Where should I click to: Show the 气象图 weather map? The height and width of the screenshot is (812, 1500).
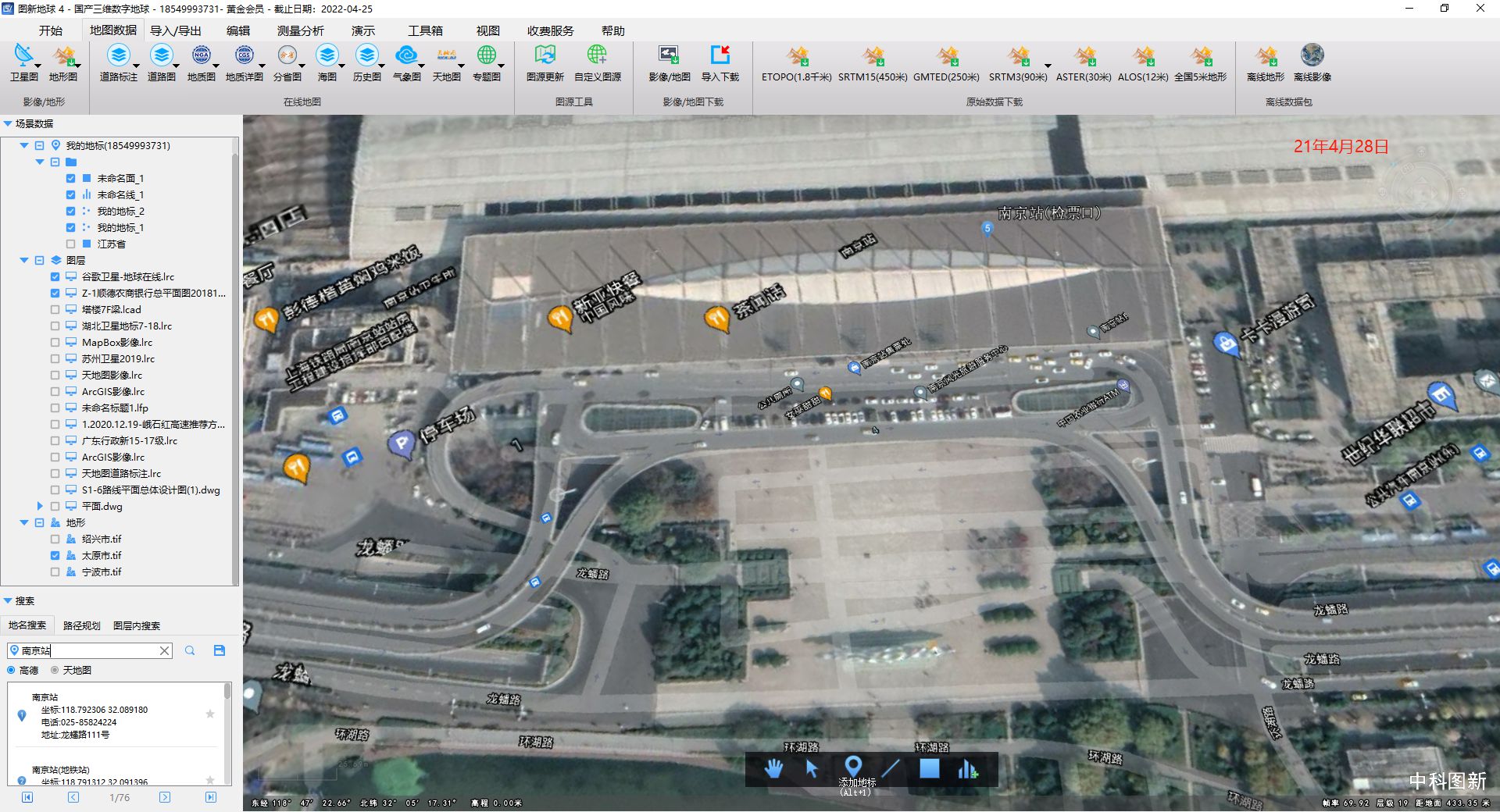(406, 63)
